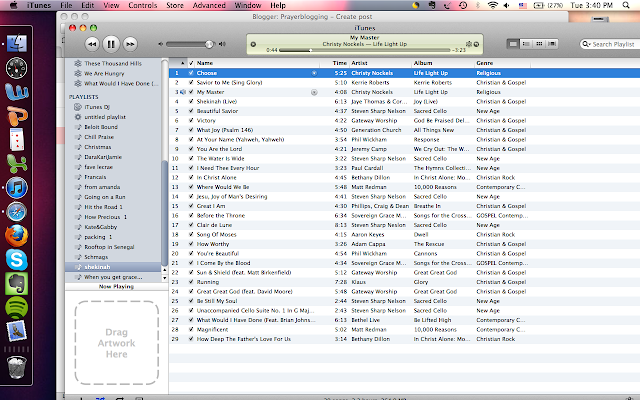Uncheck the How Worthy song checkbox

191,244
